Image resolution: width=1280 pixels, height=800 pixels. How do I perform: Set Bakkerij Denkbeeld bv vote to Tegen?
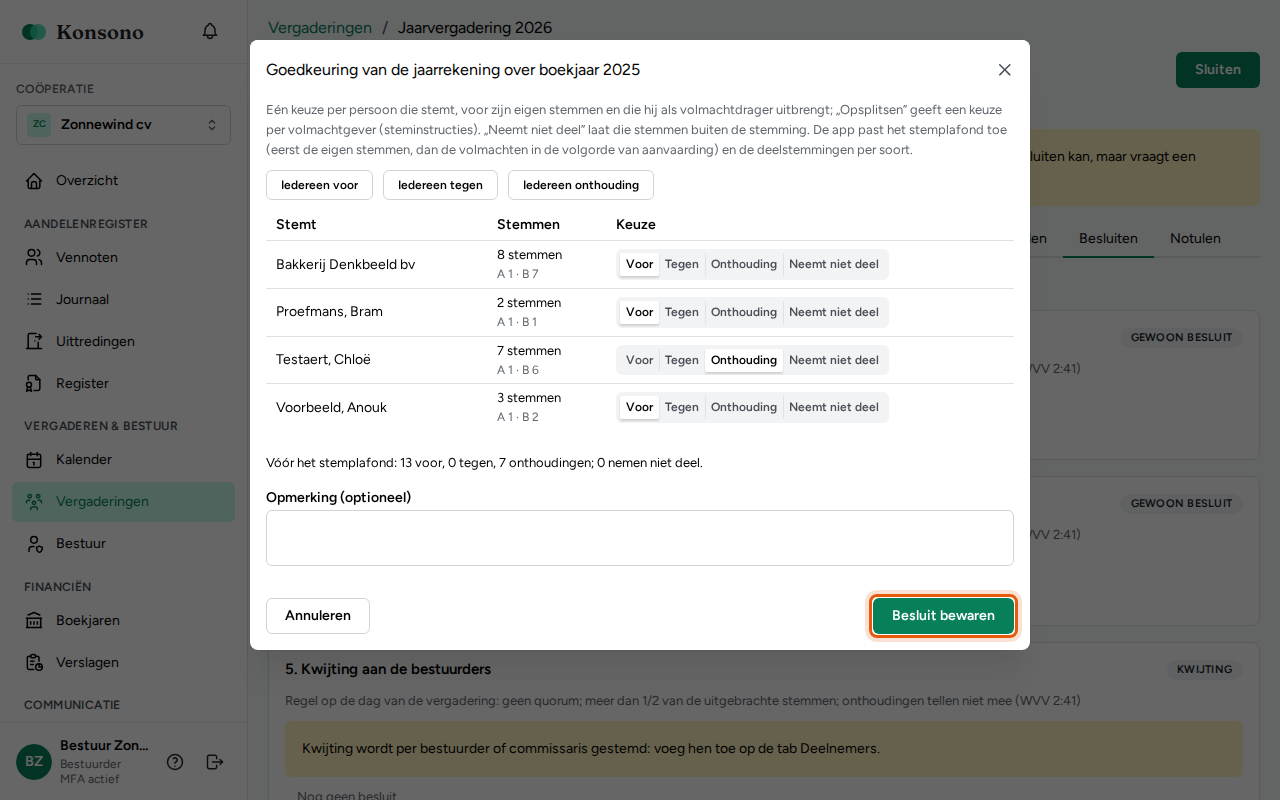[x=682, y=265]
